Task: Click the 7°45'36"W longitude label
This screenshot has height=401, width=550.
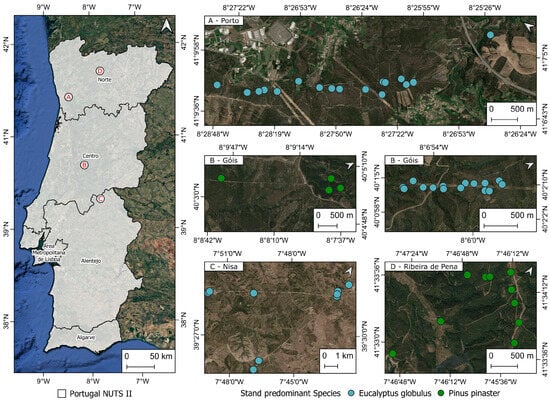Action: [x=501, y=381]
